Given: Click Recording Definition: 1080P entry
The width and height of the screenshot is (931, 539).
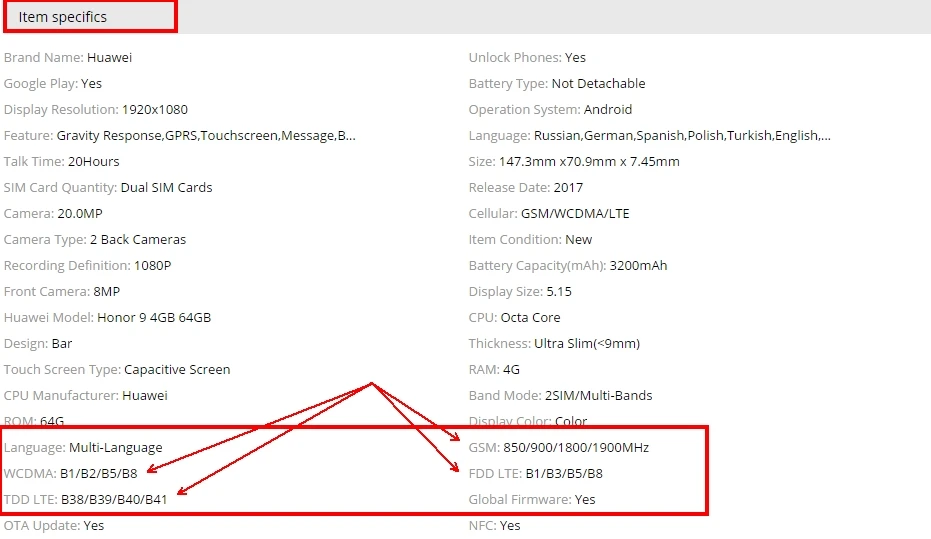Looking at the screenshot, I should click(x=87, y=265).
